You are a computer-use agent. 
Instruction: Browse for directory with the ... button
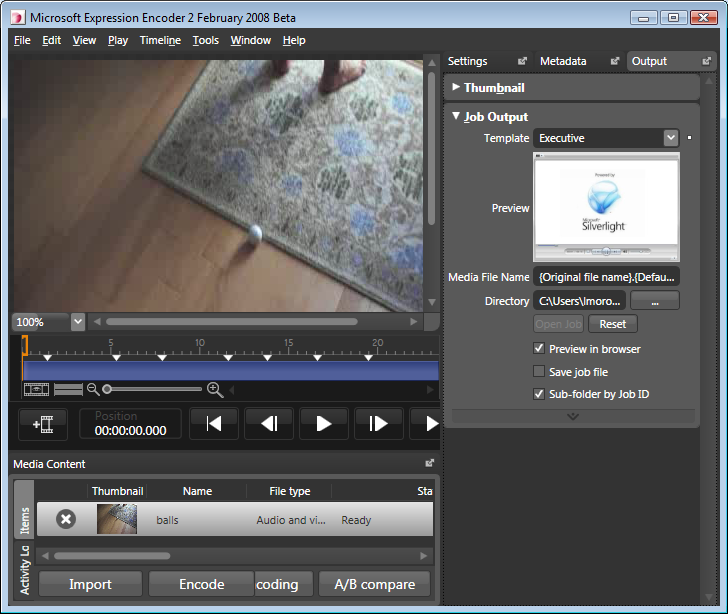(x=655, y=300)
